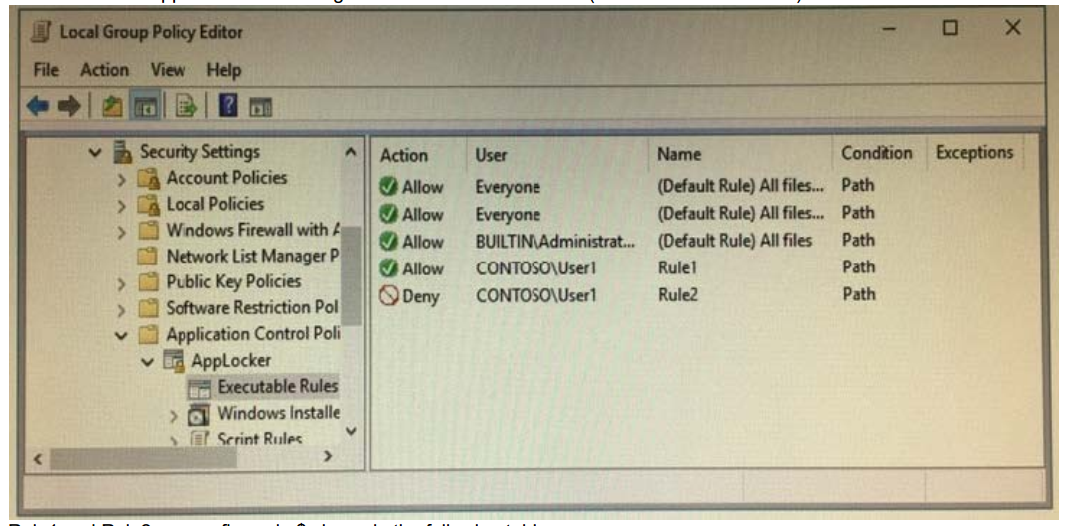Image resolution: width=1068 pixels, height=526 pixels.
Task: Select the (Default Rule) All files name cell
Action: (x=734, y=241)
